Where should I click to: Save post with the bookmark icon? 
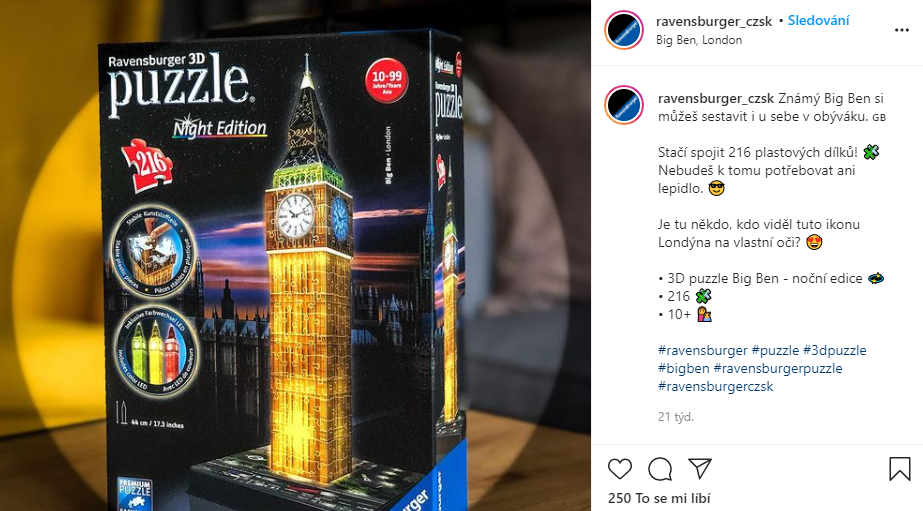point(899,469)
